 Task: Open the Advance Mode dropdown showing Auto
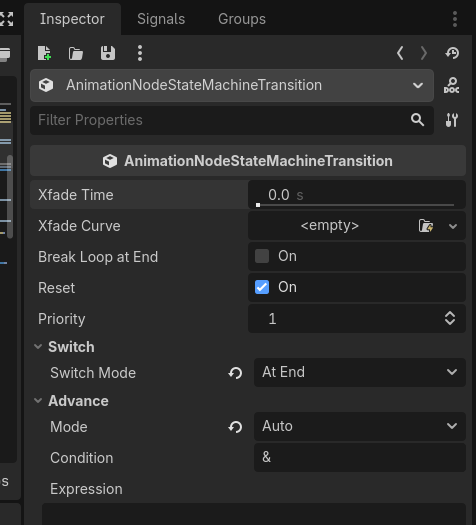360,426
